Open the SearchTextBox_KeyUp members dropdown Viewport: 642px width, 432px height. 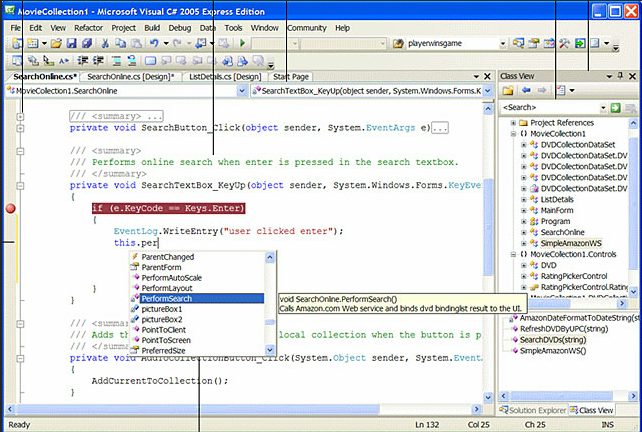(488, 91)
